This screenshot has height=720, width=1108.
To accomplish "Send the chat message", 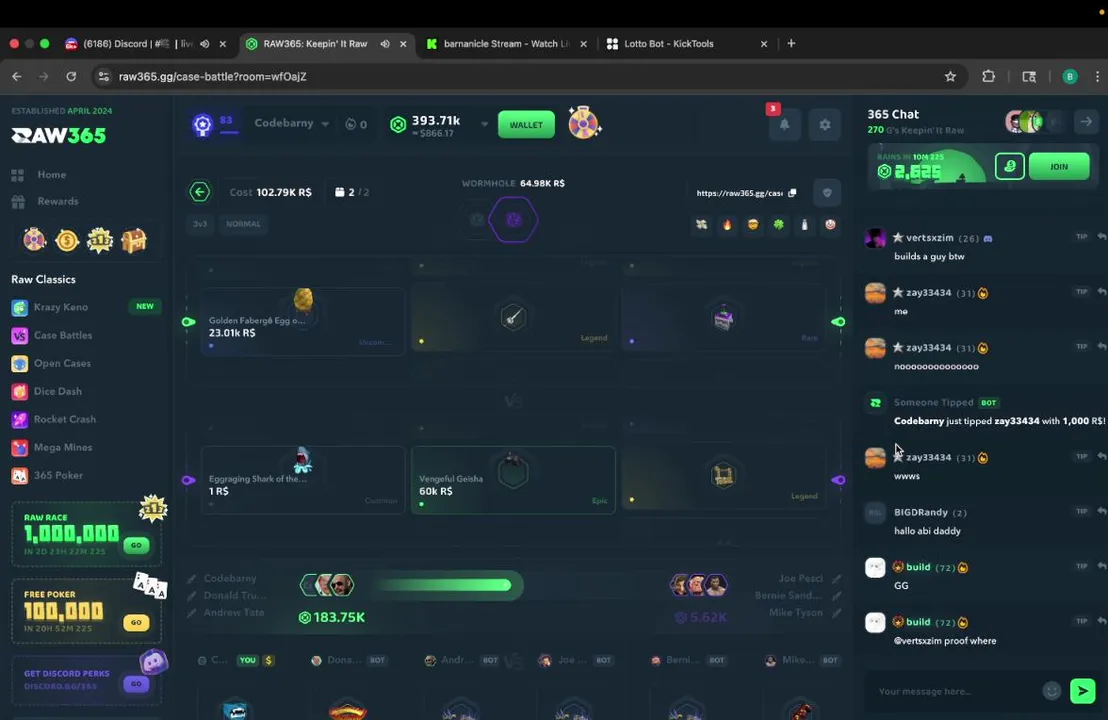I will pyautogui.click(x=1083, y=691).
